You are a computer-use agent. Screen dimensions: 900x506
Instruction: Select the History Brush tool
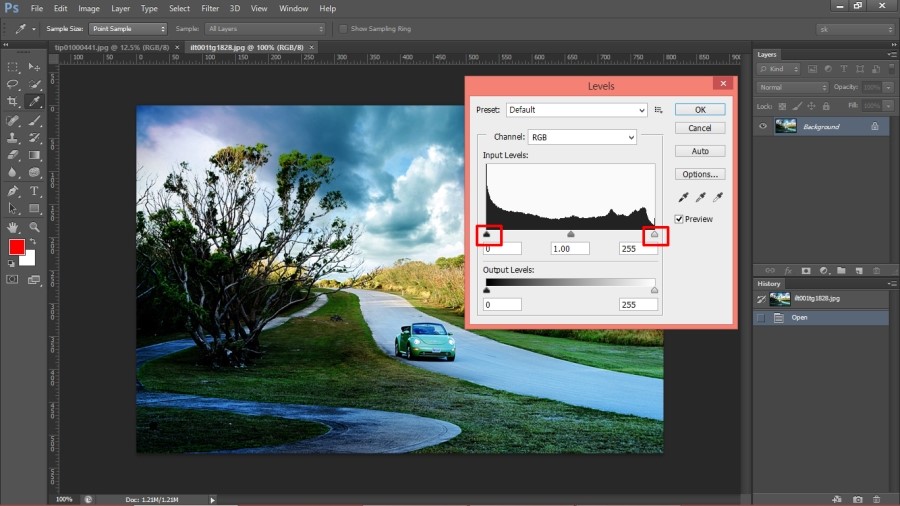tap(34, 138)
